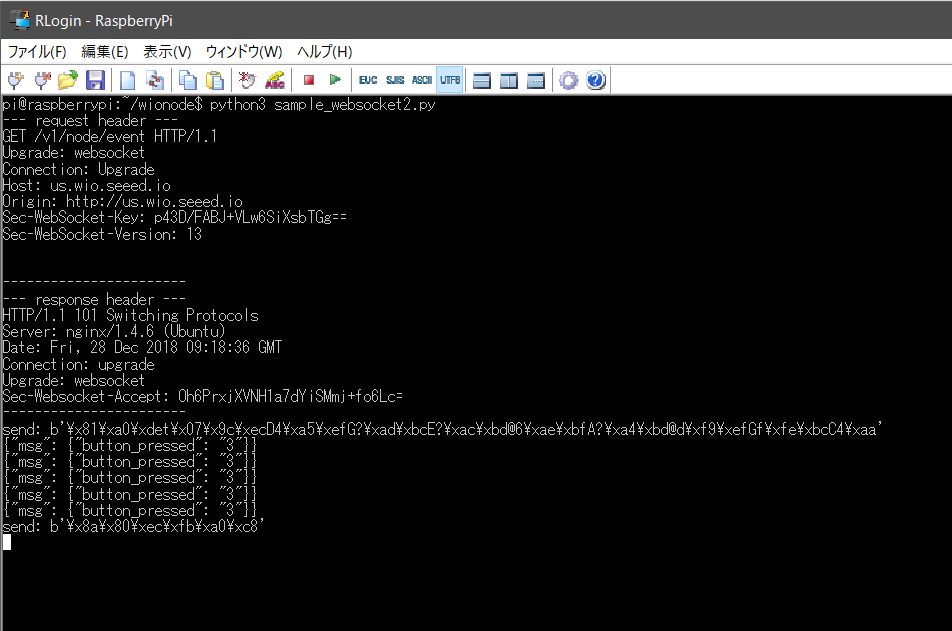Screen dimensions: 952x631
Task: Open the ファイル(F) menu
Action: click(37, 52)
